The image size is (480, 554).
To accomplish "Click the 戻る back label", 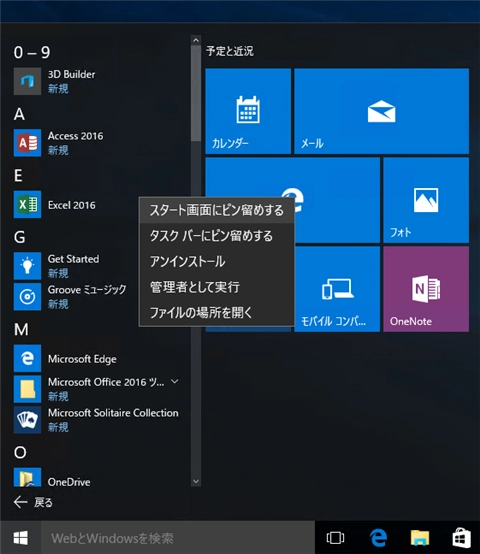I will click(43, 502).
